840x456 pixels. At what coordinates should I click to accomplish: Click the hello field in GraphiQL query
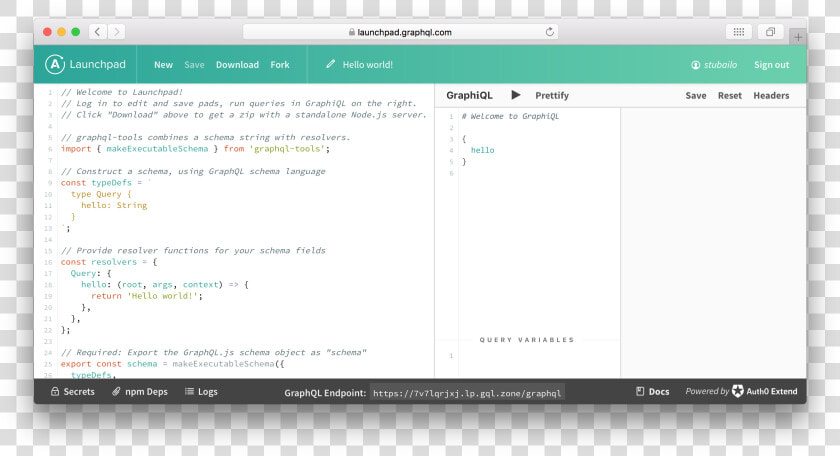482,150
